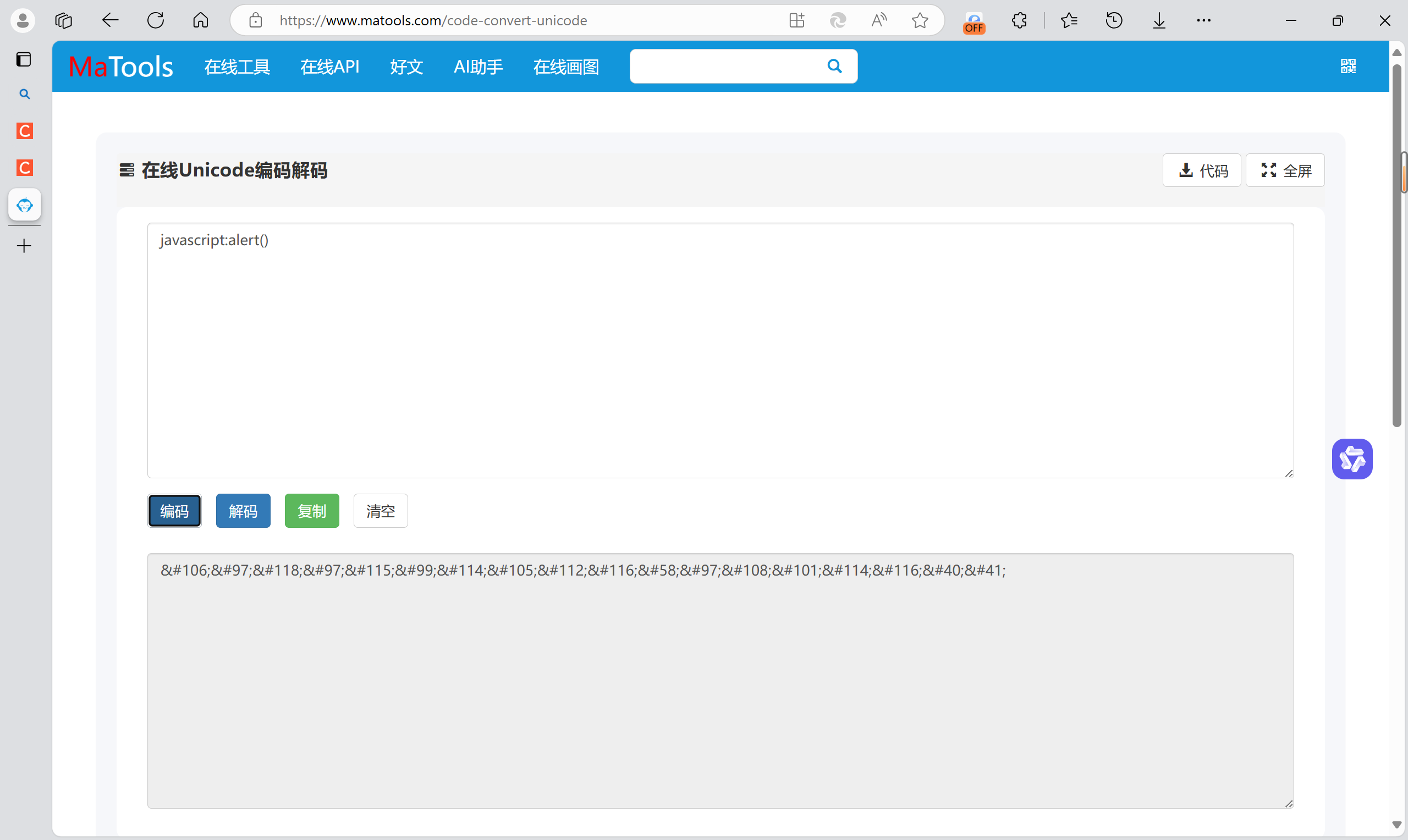Click the 全屏 fullscreen button

pyautogui.click(x=1285, y=170)
